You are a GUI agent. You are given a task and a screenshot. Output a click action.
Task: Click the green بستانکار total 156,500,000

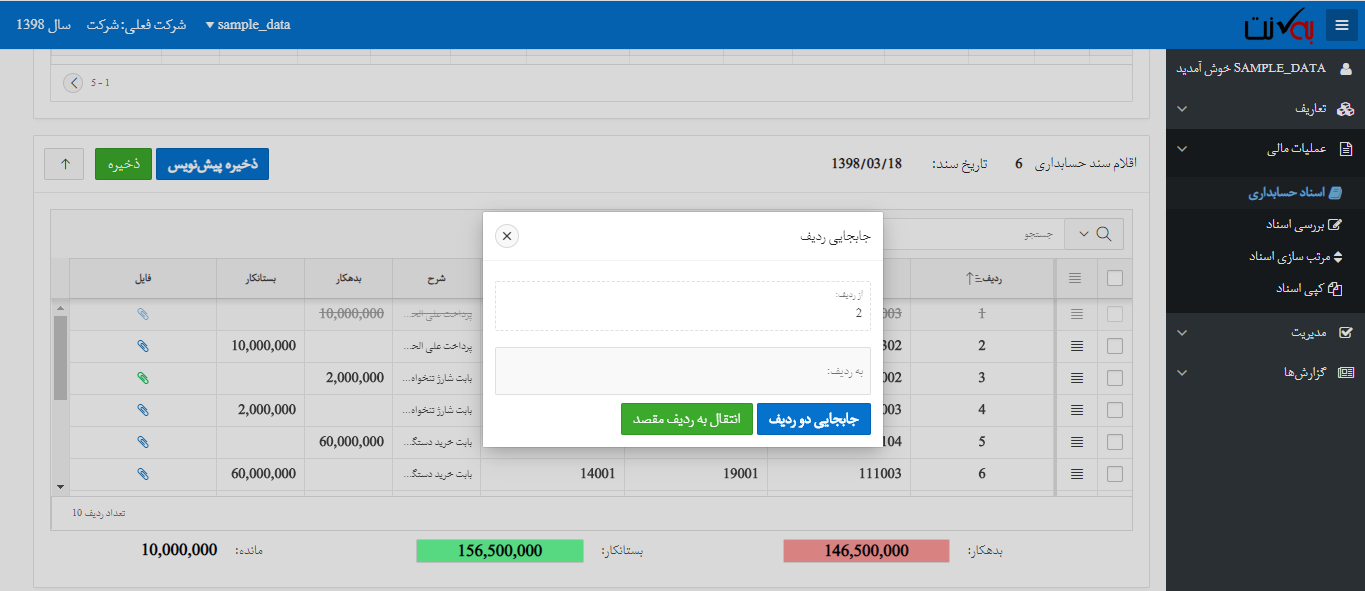pos(499,550)
